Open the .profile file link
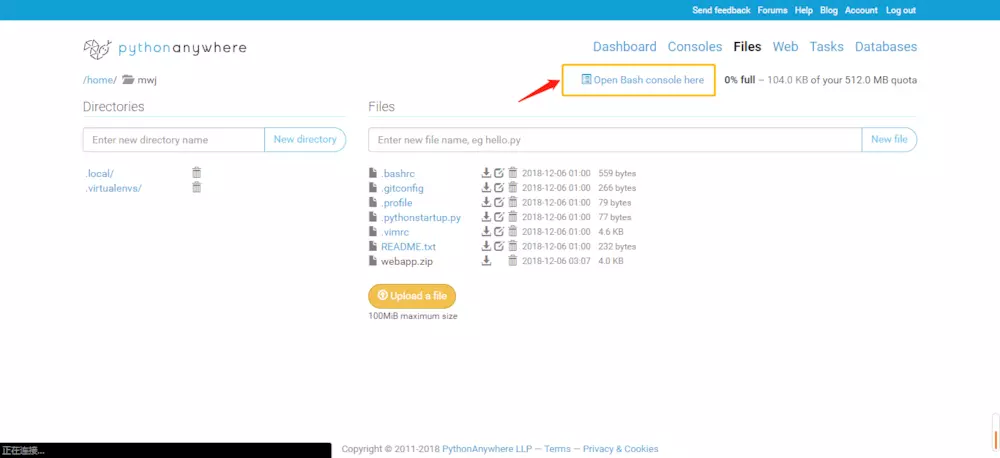 click(397, 203)
